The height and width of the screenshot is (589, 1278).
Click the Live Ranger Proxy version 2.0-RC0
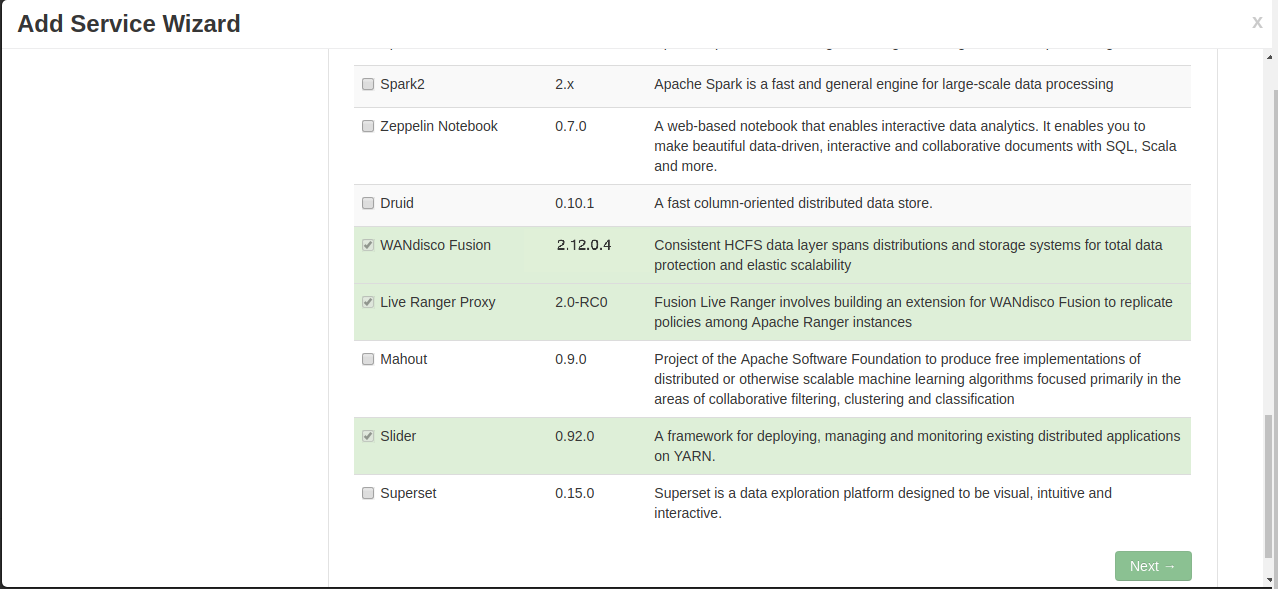click(582, 302)
